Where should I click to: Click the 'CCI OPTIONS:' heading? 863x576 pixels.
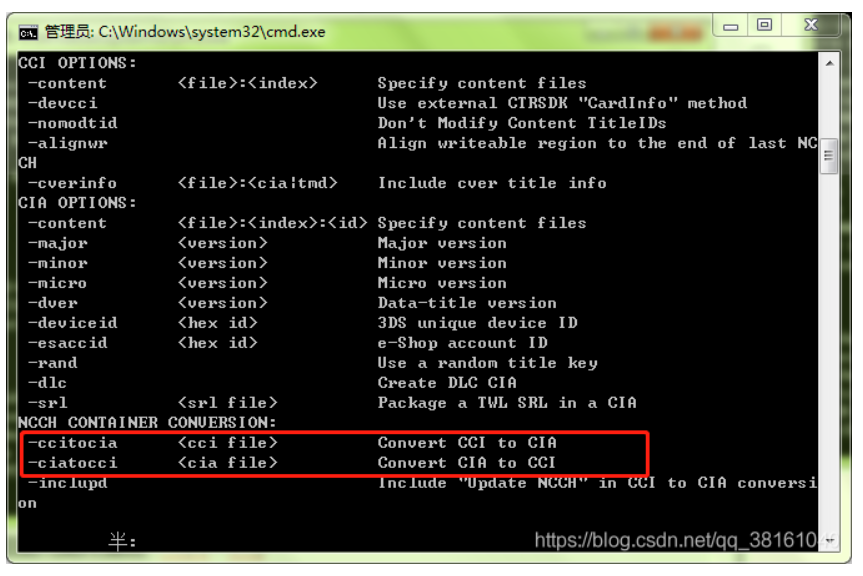click(77, 63)
